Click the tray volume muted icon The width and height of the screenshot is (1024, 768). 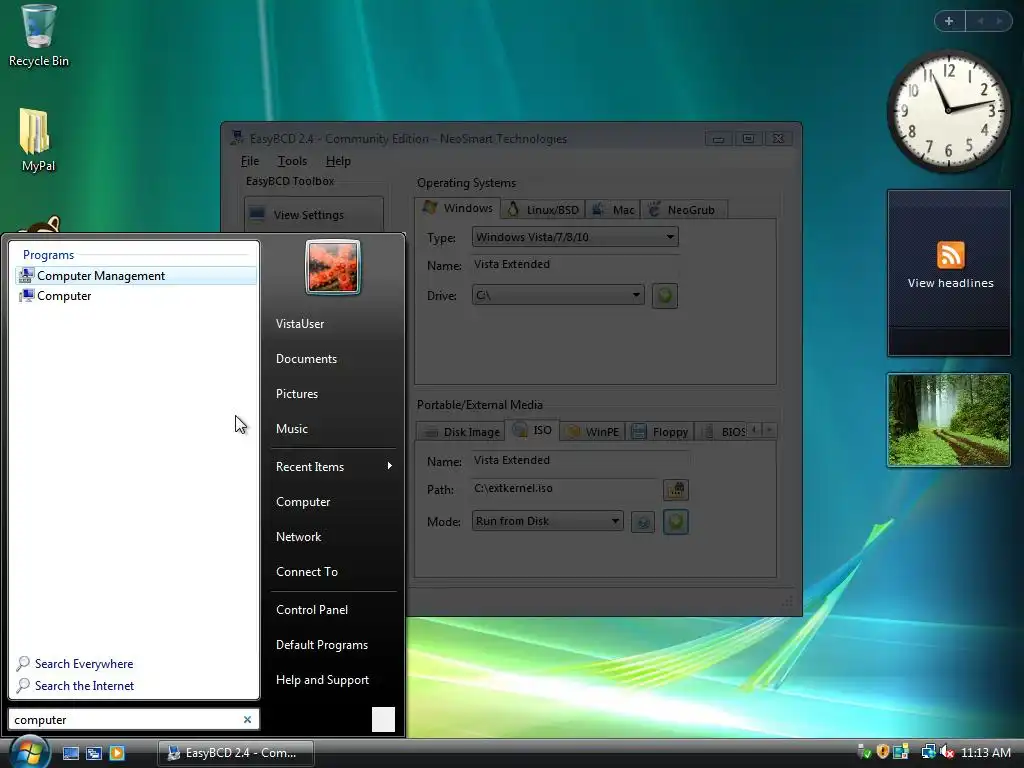947,752
